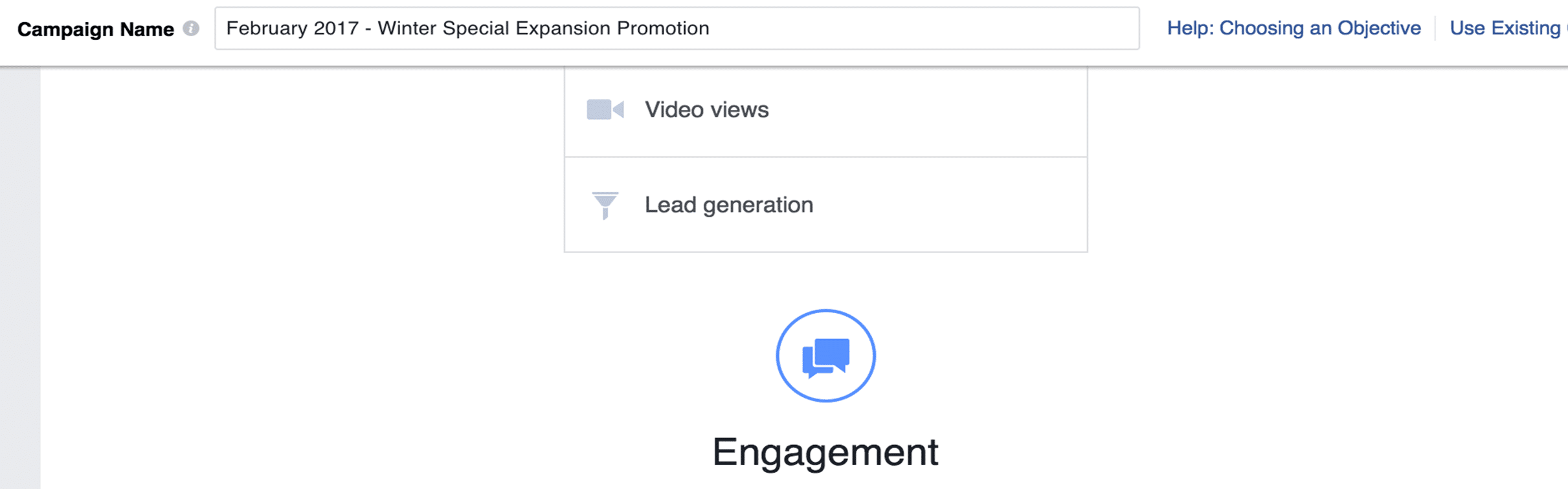1568x489 pixels.
Task: Click the circle outline around Engagement icon
Action: click(825, 311)
